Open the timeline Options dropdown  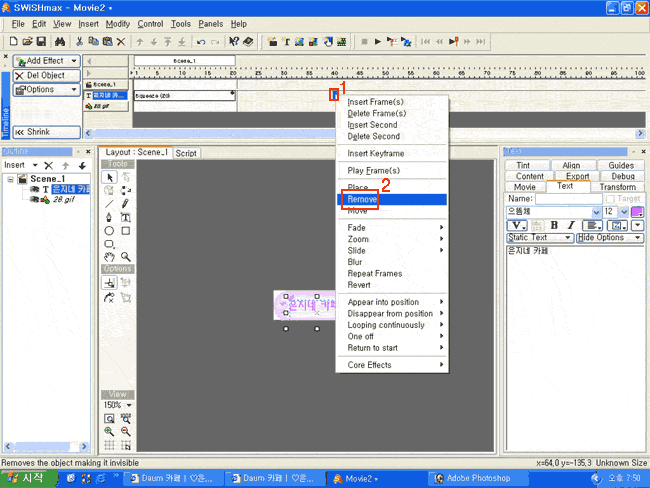point(46,90)
